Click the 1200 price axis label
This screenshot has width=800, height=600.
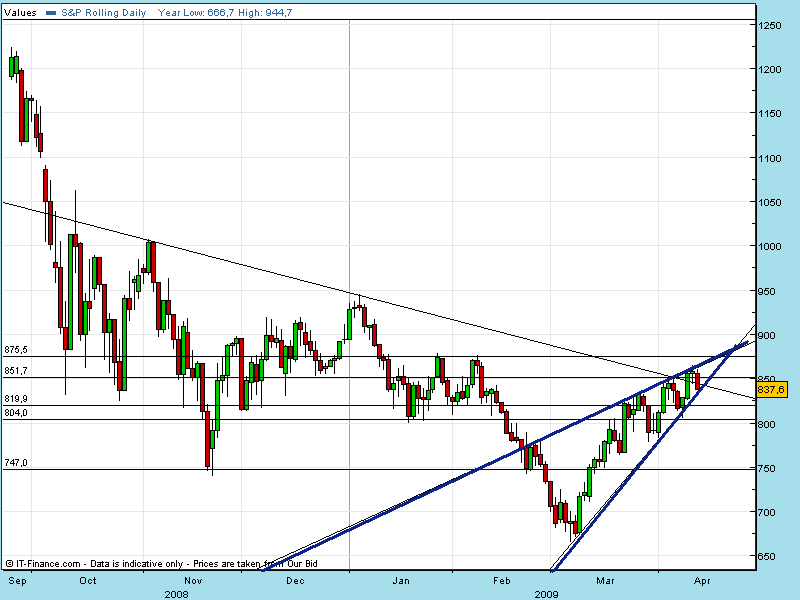[x=769, y=69]
